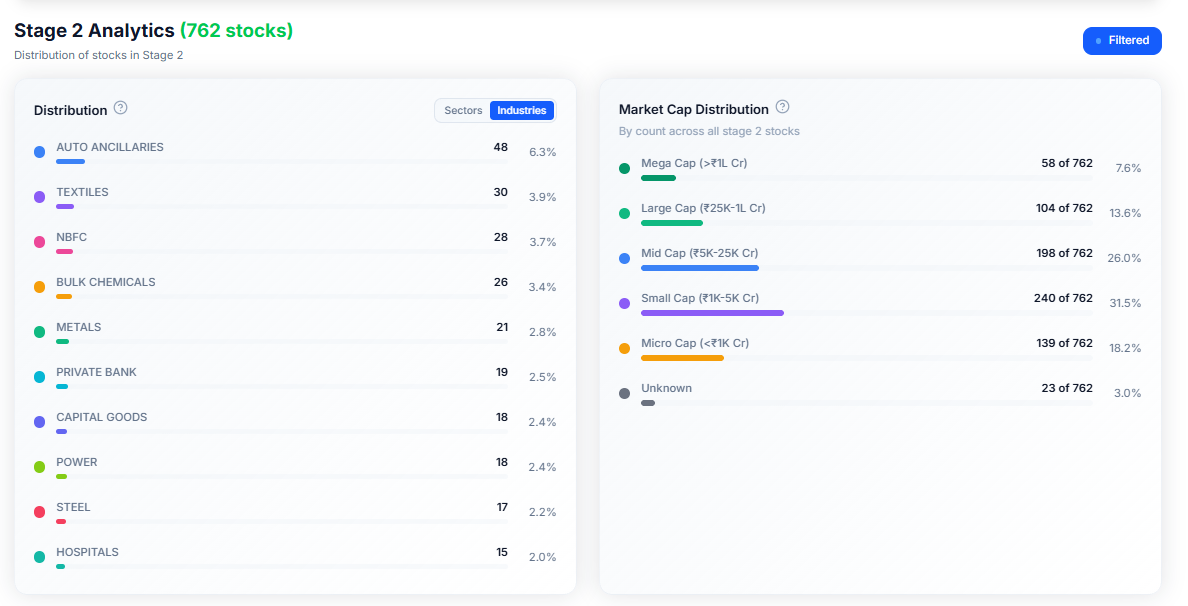The width and height of the screenshot is (1188, 606).
Task: Click the Mega Cap (>₹1L Cr) label
Action: click(x=694, y=163)
